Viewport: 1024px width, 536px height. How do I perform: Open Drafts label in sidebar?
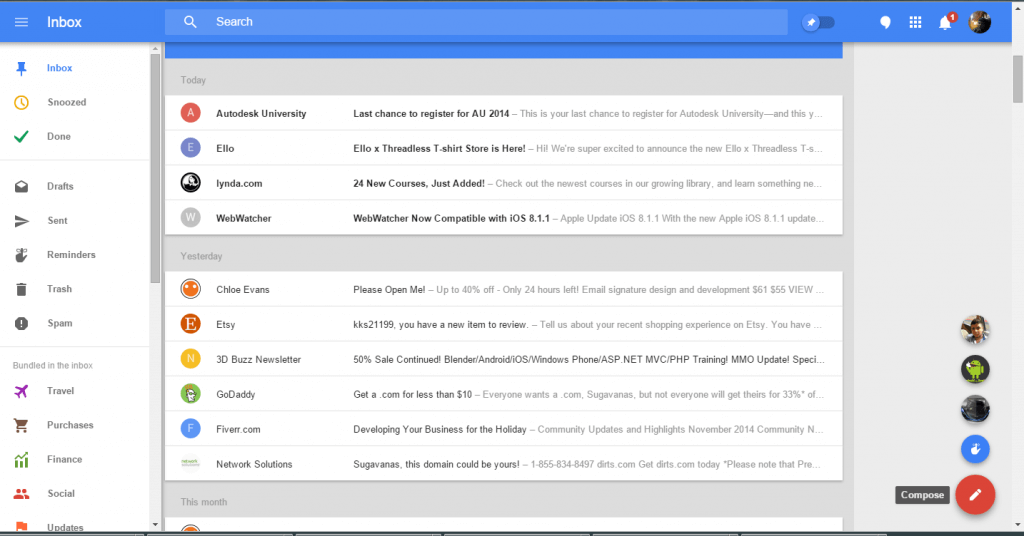(x=60, y=187)
